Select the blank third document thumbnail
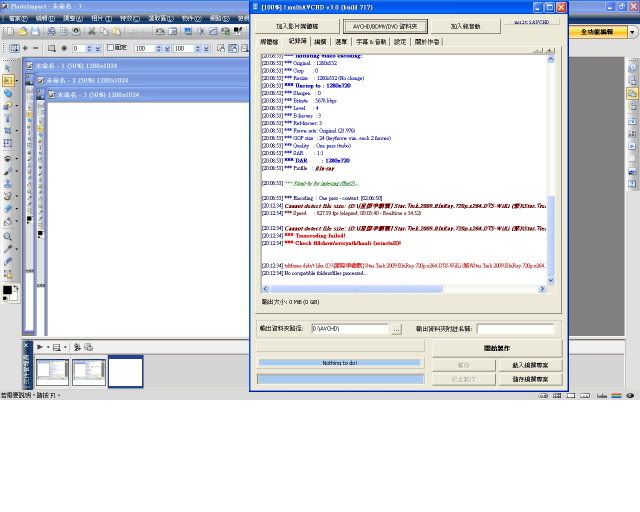640x512 pixels. (x=125, y=372)
